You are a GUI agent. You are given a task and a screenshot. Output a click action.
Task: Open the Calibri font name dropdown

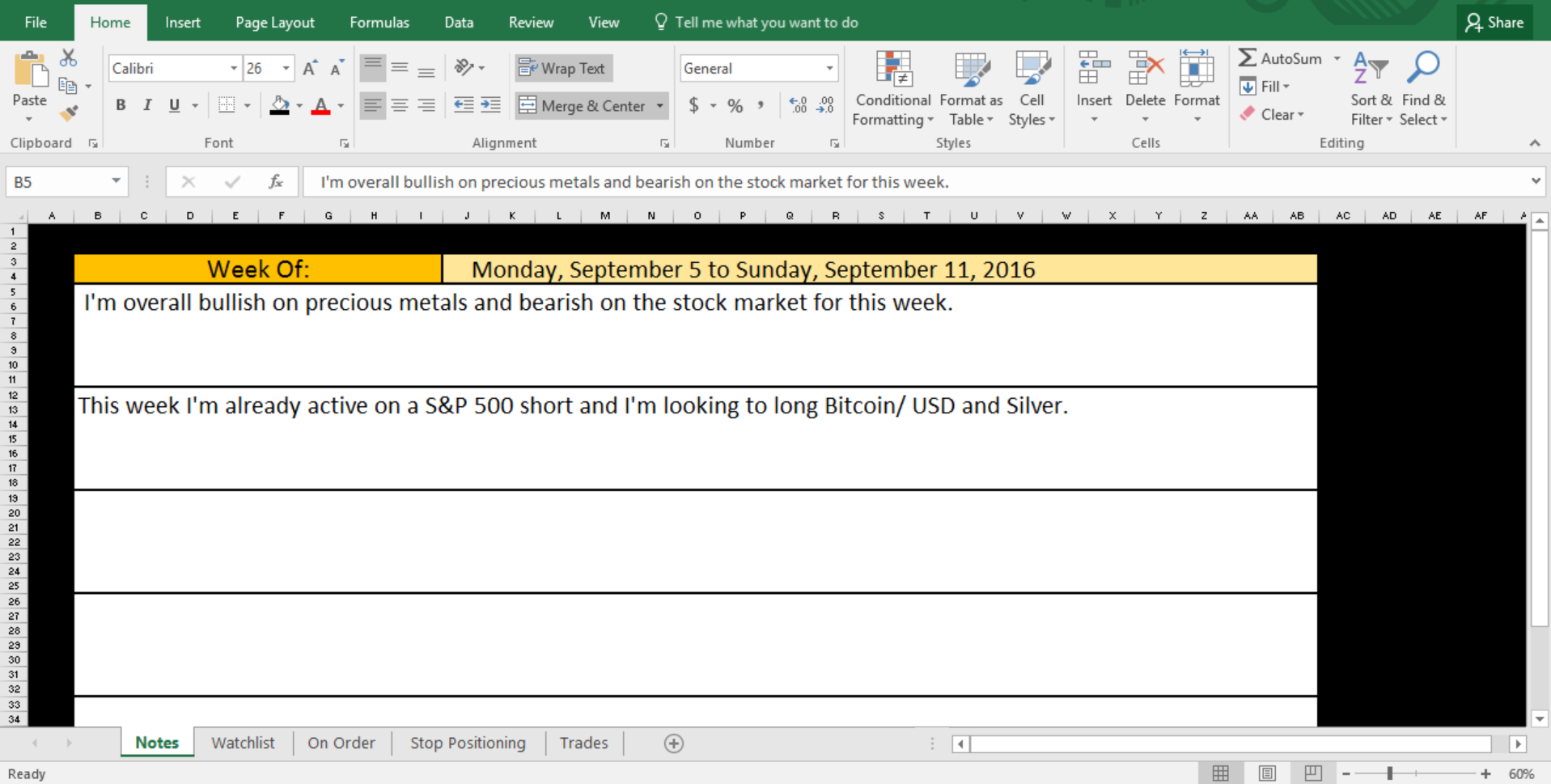click(234, 69)
